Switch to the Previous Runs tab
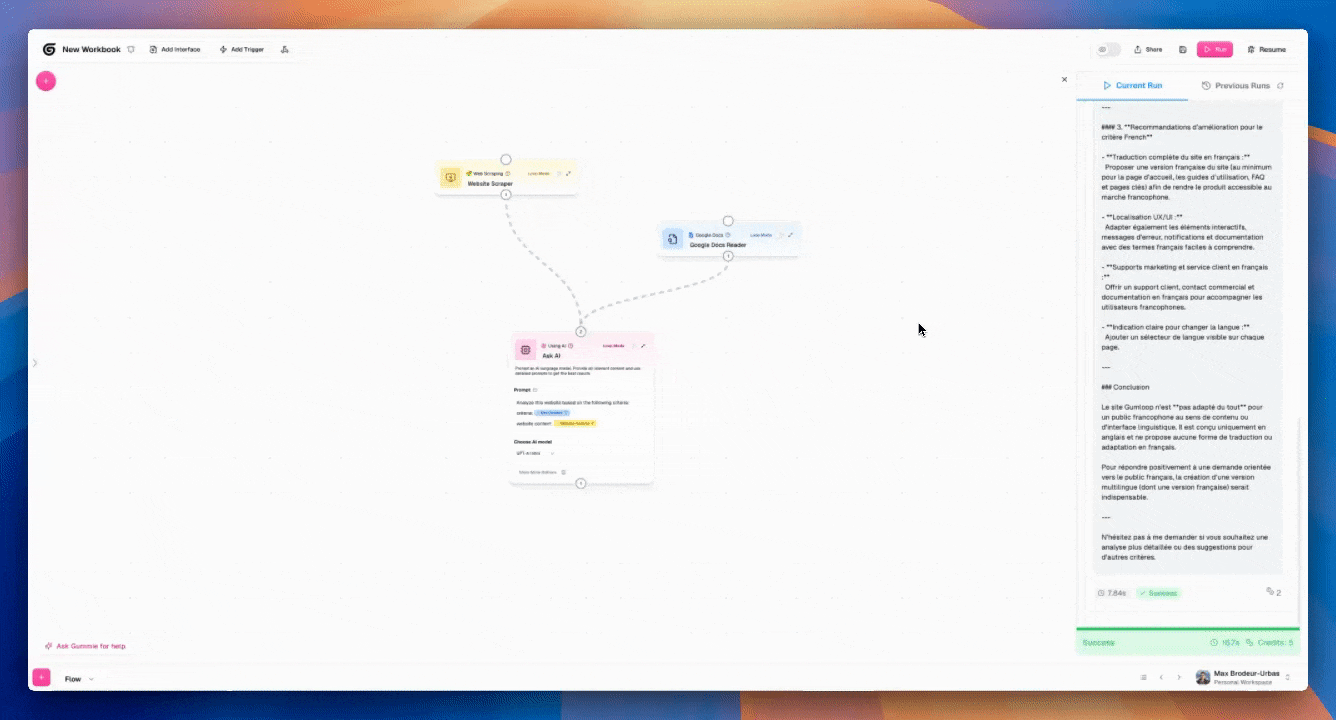Viewport: 1336px width, 720px height. (x=1236, y=86)
